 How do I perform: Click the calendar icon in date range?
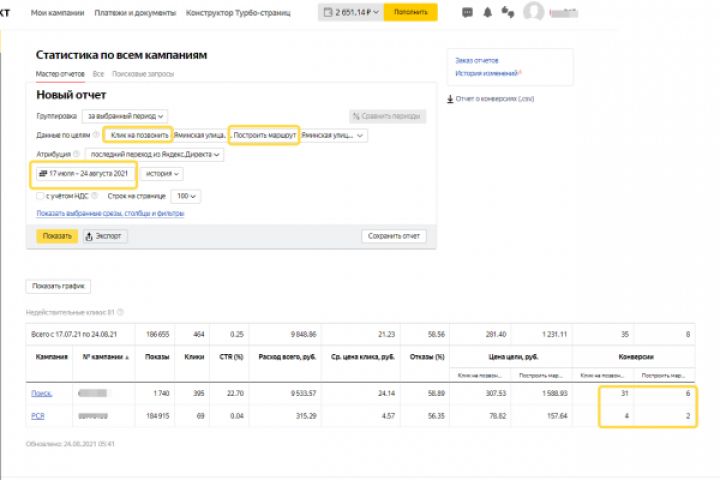43,174
